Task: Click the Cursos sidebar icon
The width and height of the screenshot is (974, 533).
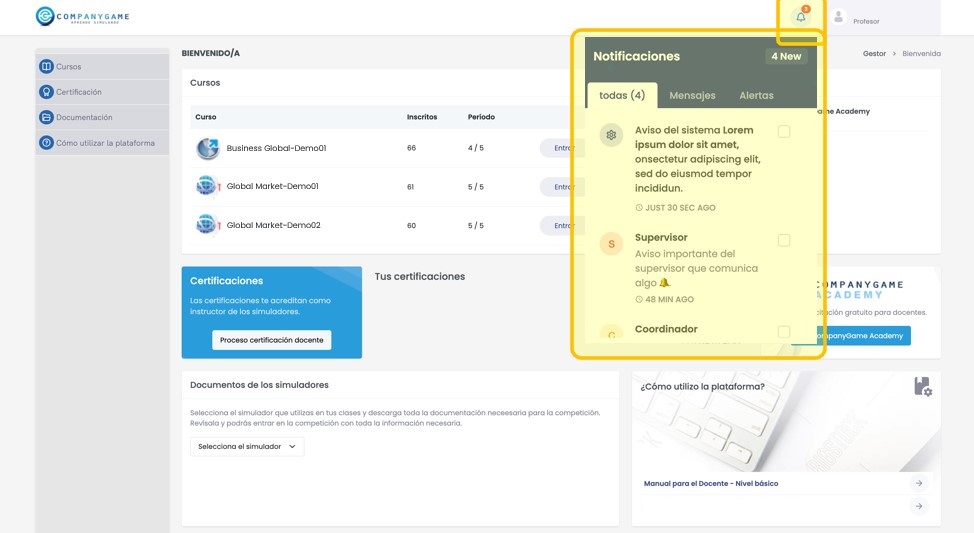Action: tap(47, 66)
